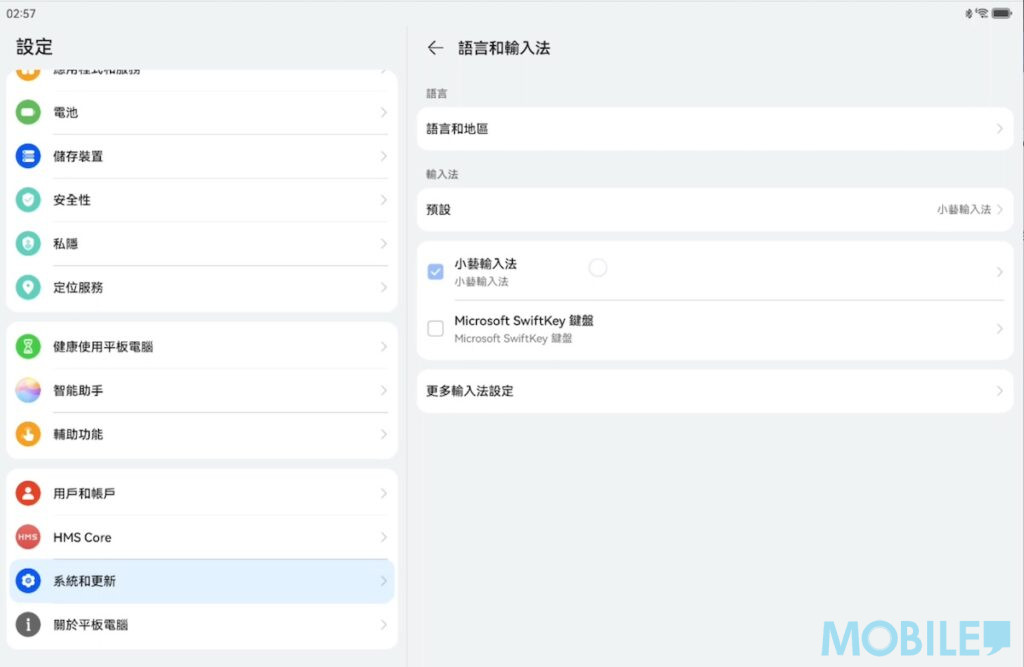Tap the accessibility (輔助功能) hand icon
The width and height of the screenshot is (1024, 667).
click(28, 434)
